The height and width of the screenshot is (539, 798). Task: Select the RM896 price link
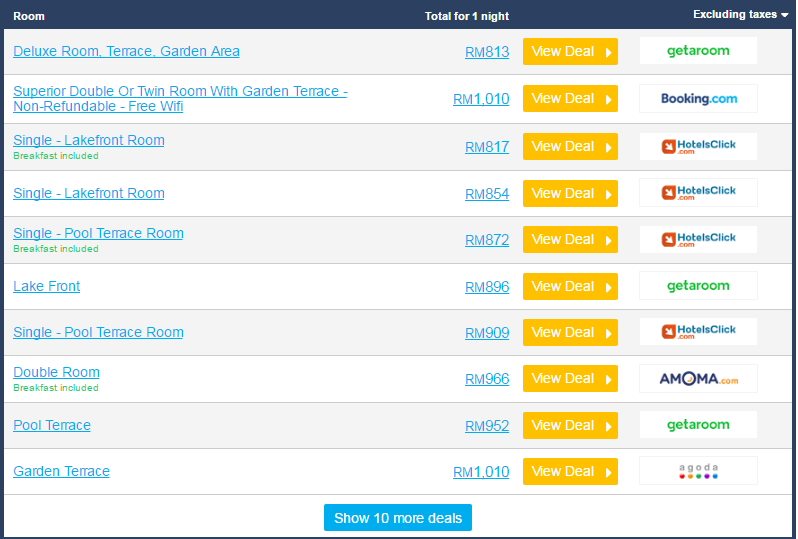click(487, 287)
